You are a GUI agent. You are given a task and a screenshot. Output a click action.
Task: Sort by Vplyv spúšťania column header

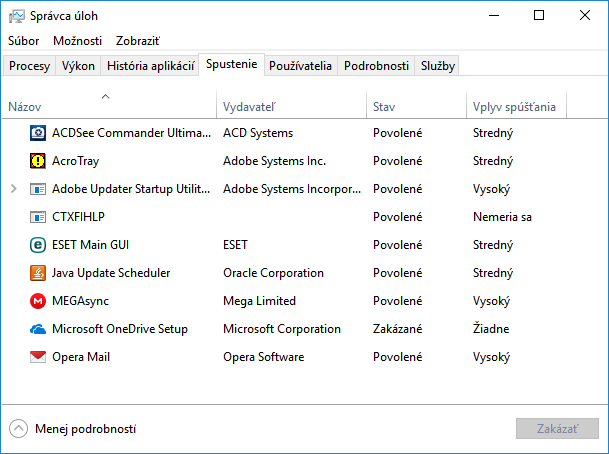(x=514, y=106)
